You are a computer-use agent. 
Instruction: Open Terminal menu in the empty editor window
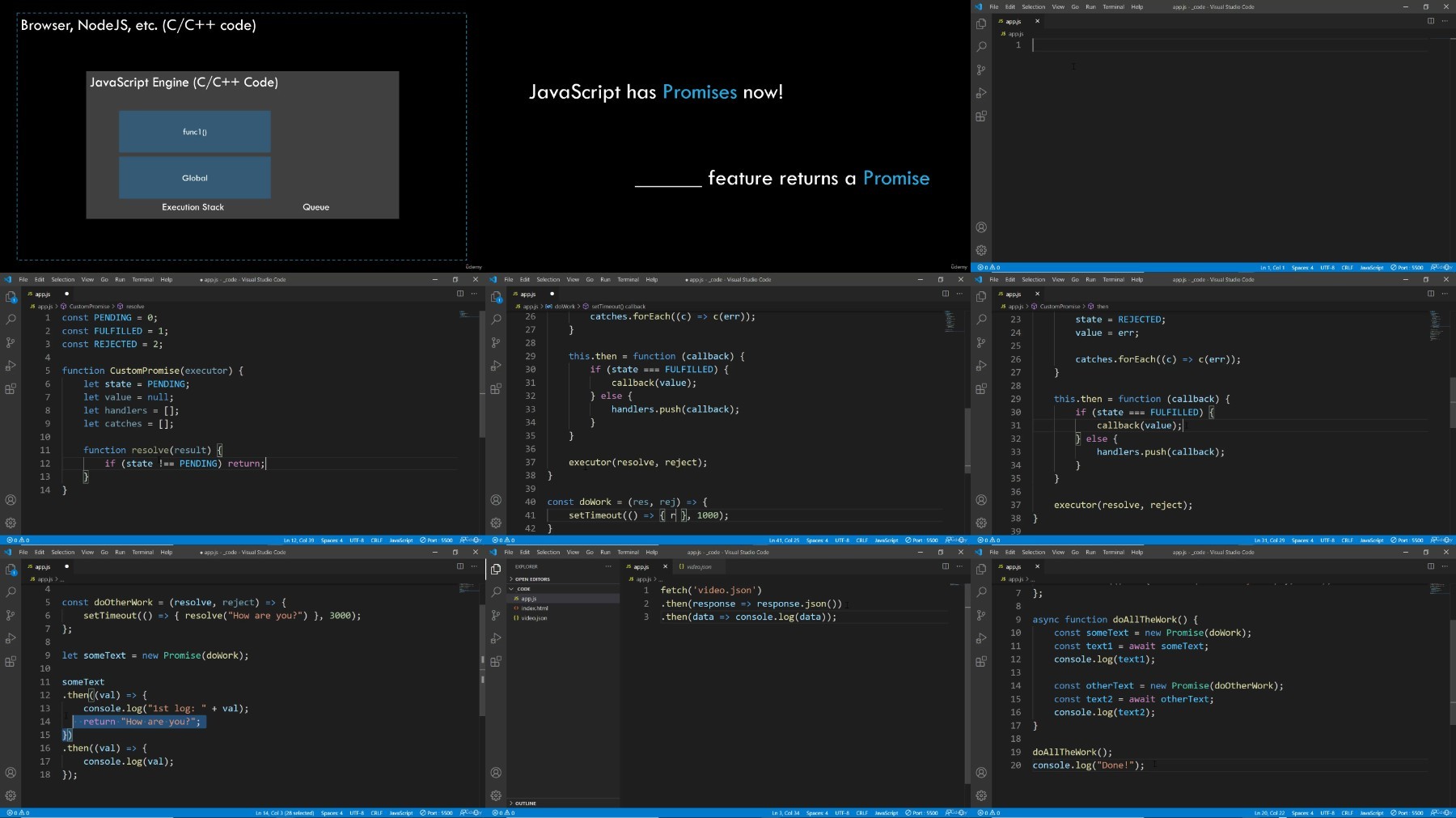click(1113, 6)
